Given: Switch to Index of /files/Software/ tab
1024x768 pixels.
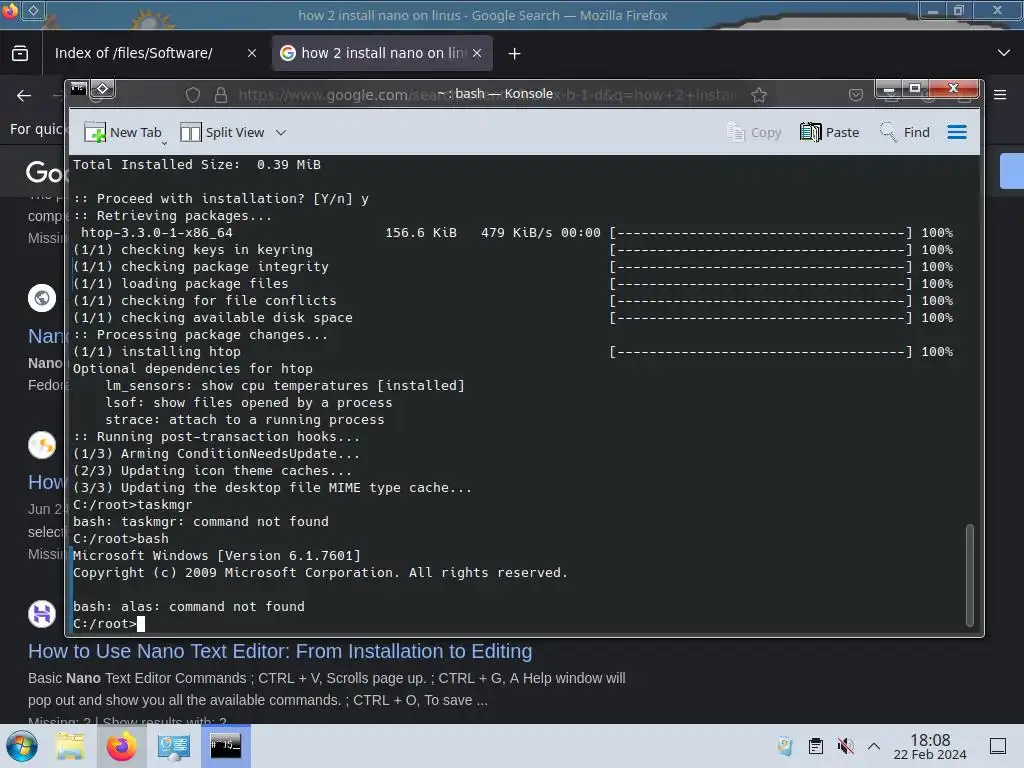Looking at the screenshot, I should coord(133,54).
